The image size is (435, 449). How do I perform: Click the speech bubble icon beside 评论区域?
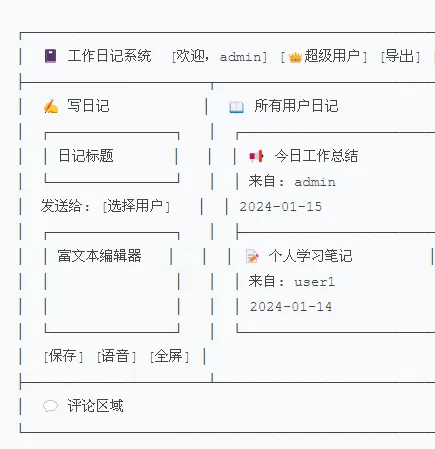(x=50, y=406)
